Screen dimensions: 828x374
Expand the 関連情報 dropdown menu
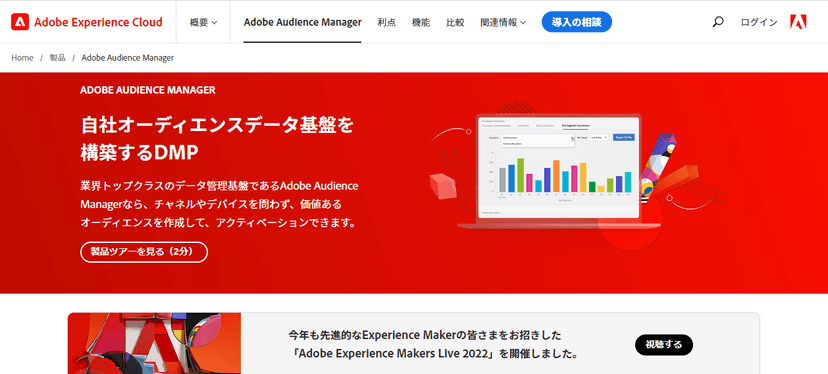pyautogui.click(x=503, y=22)
